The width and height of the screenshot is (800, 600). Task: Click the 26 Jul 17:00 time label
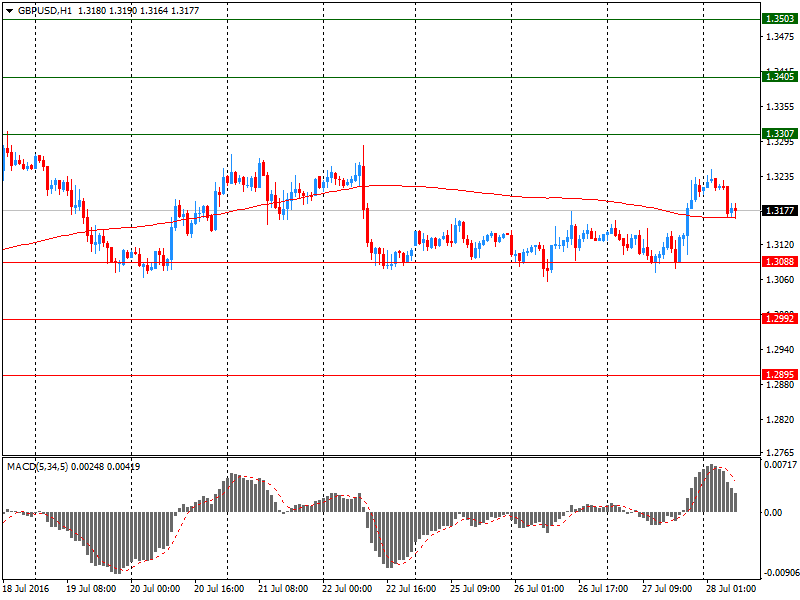coord(603,589)
